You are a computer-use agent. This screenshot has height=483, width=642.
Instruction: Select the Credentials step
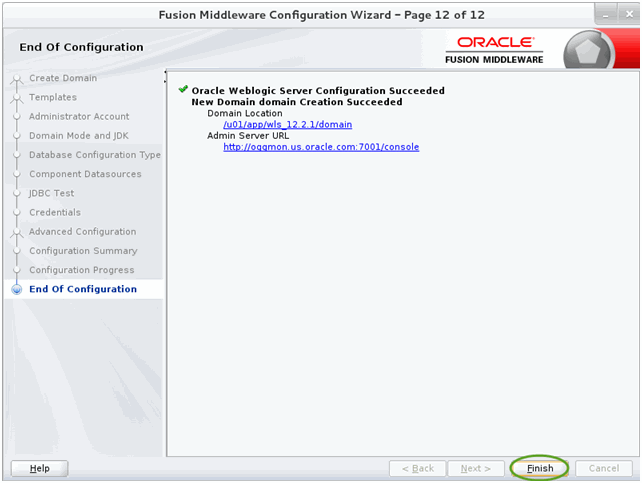click(x=55, y=212)
